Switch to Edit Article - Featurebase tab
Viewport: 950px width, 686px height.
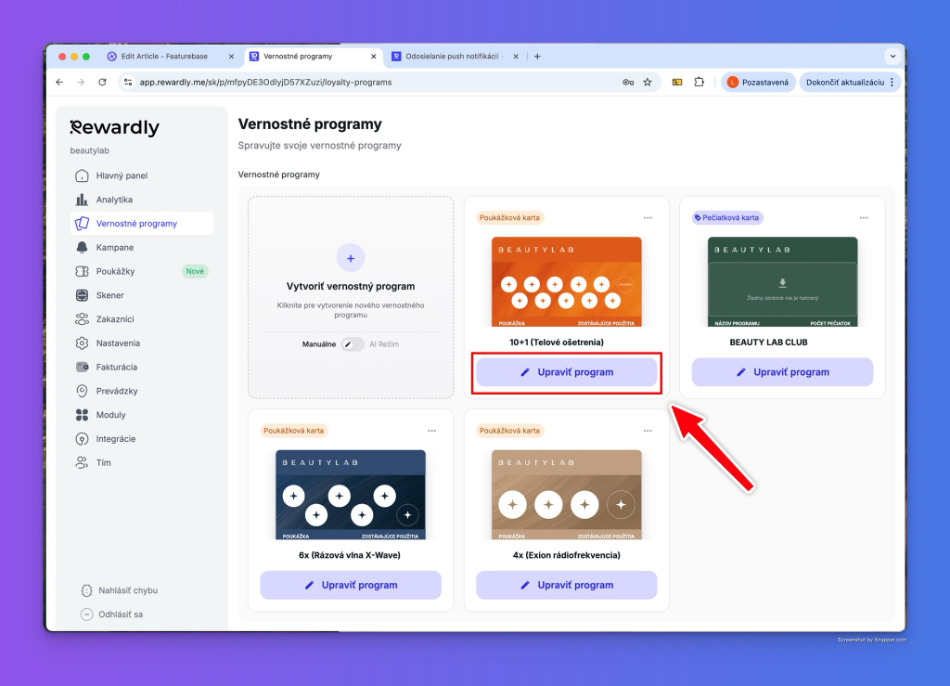pos(164,56)
